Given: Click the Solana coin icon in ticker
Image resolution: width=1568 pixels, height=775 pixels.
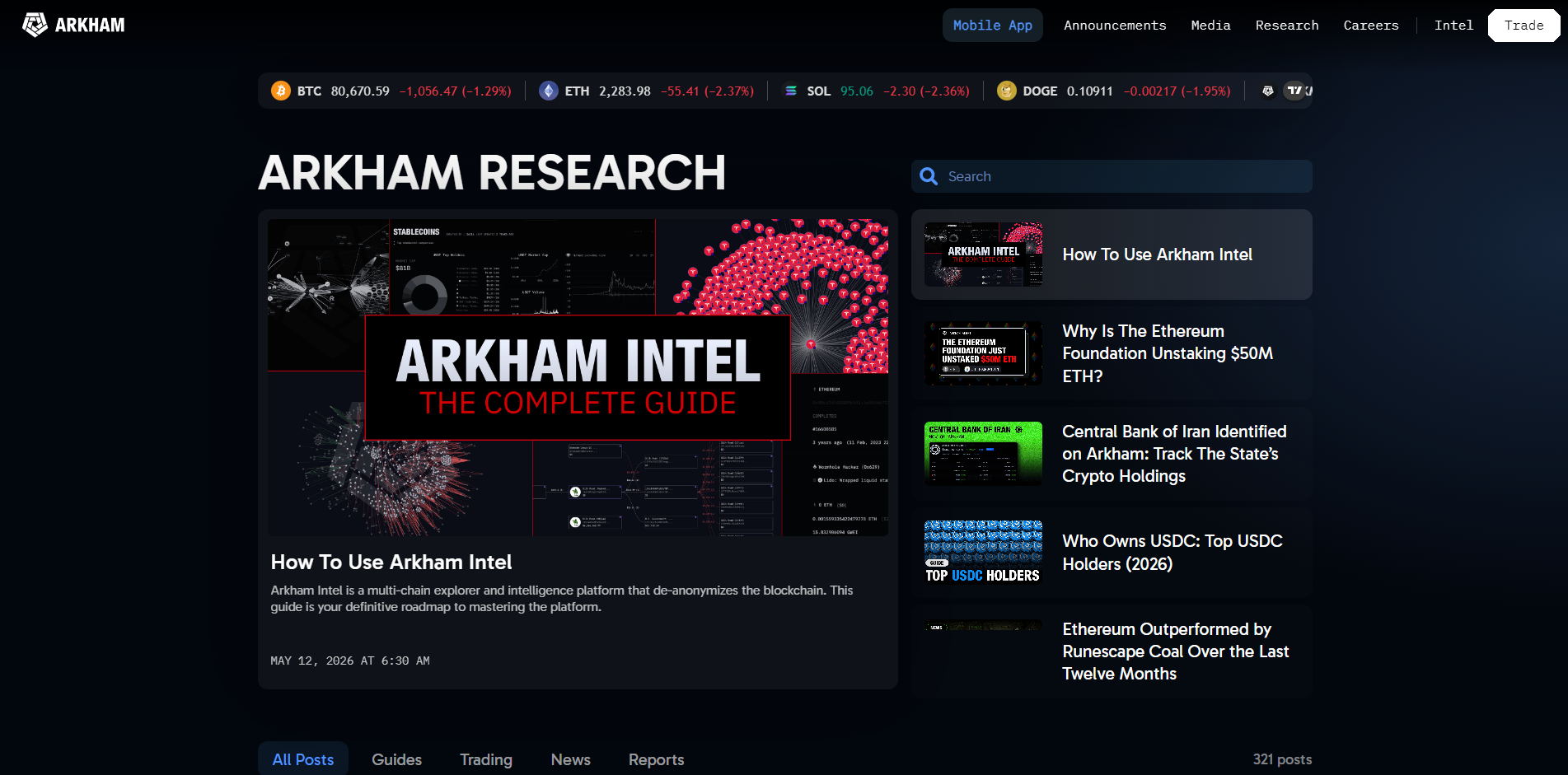Looking at the screenshot, I should pos(791,91).
